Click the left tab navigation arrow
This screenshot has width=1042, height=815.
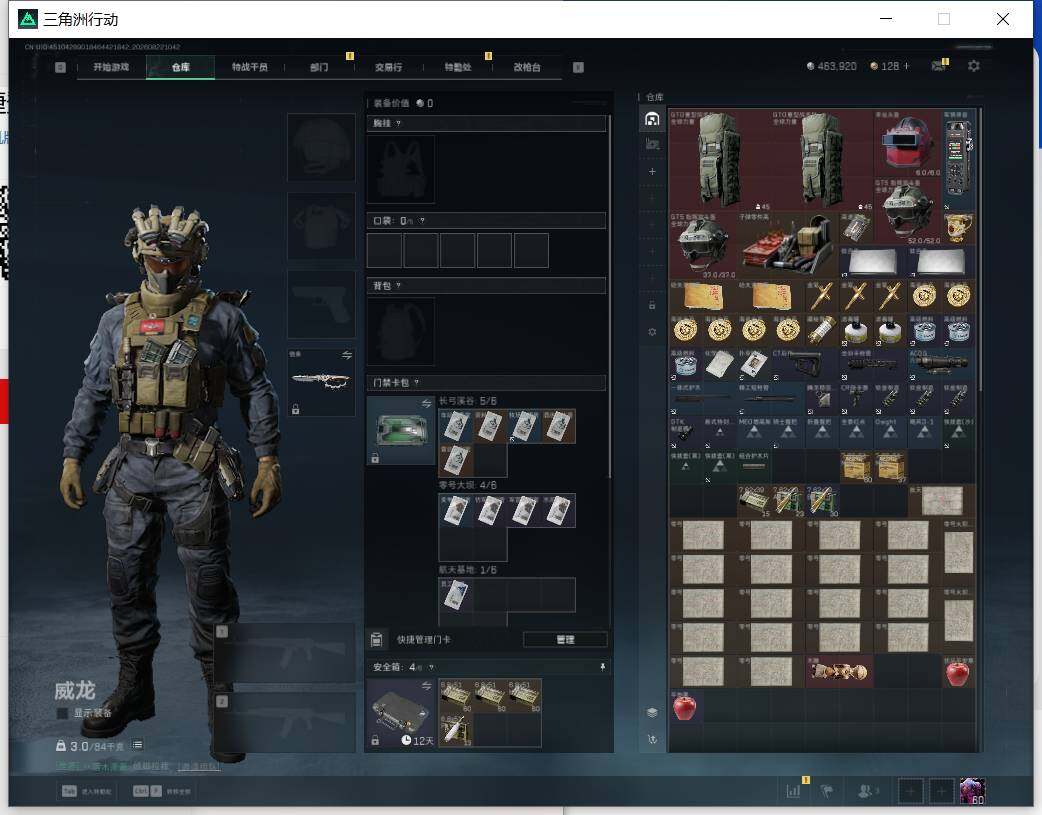(60, 67)
